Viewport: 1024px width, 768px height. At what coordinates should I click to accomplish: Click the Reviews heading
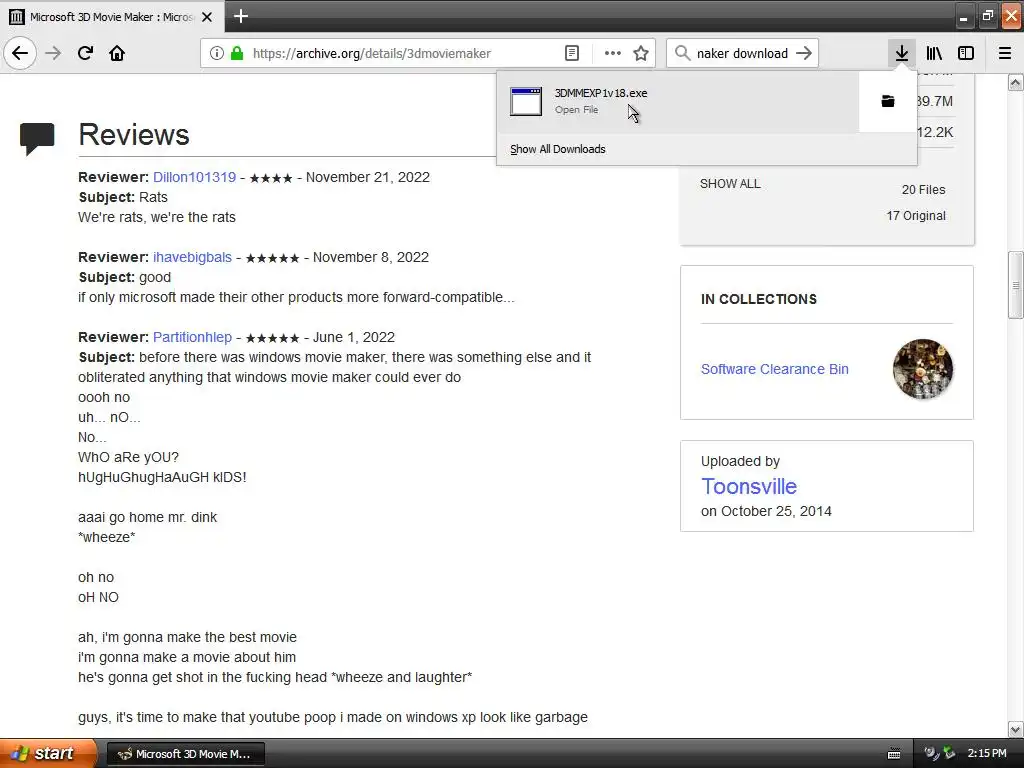point(134,135)
